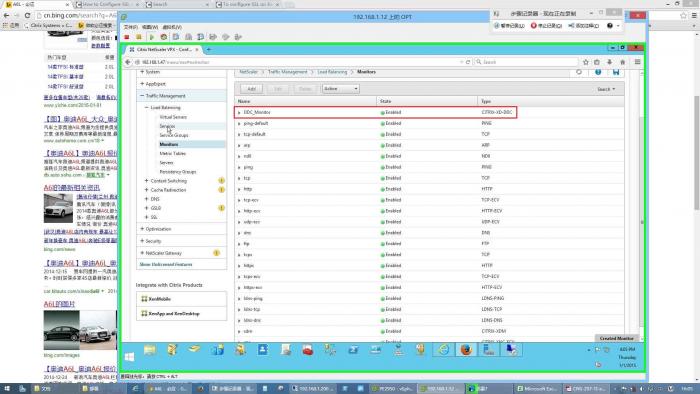Click Firefox back arrow in the VM browser

click(x=128, y=62)
